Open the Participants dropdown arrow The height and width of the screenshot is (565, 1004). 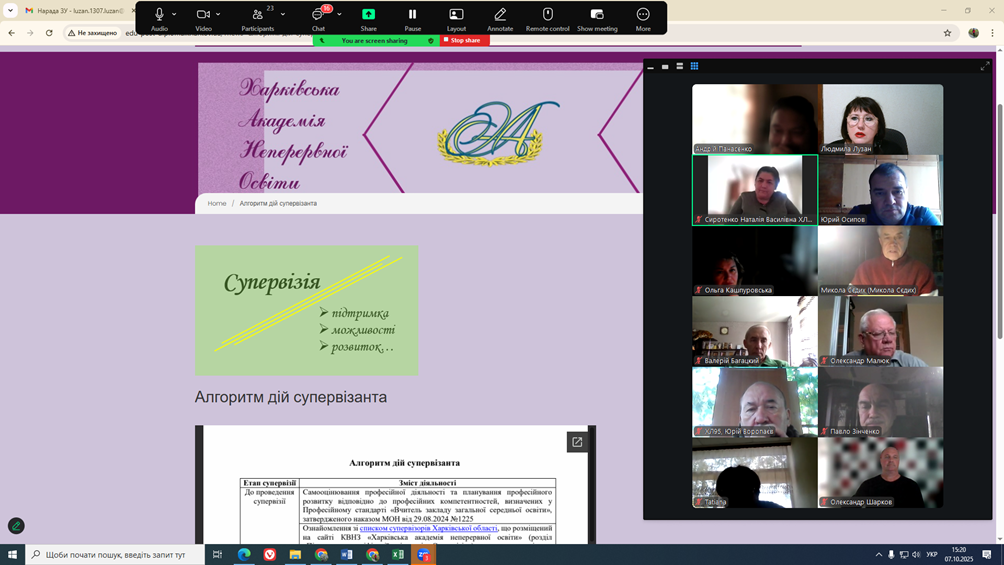(x=283, y=15)
